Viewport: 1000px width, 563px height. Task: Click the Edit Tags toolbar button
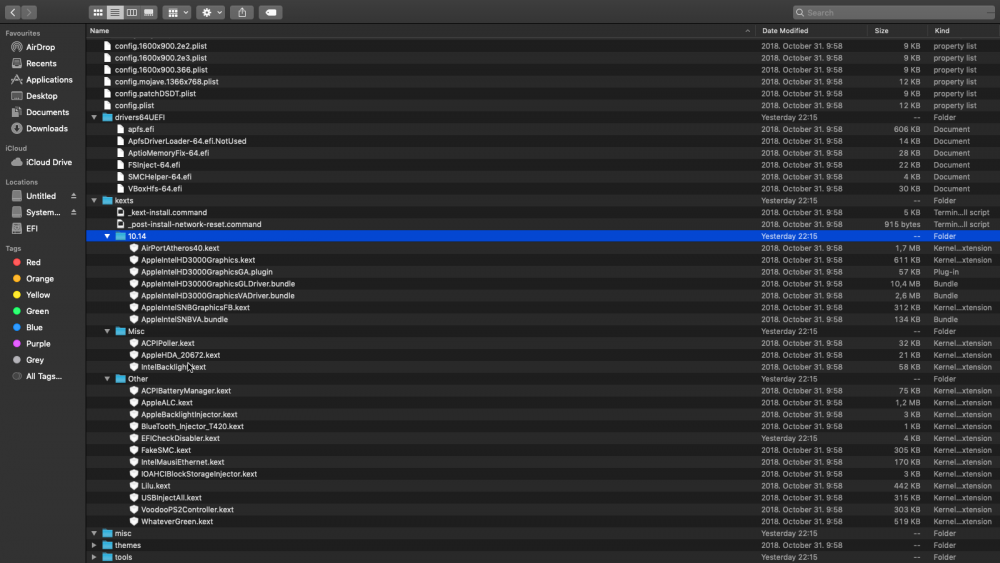pyautogui.click(x=270, y=12)
